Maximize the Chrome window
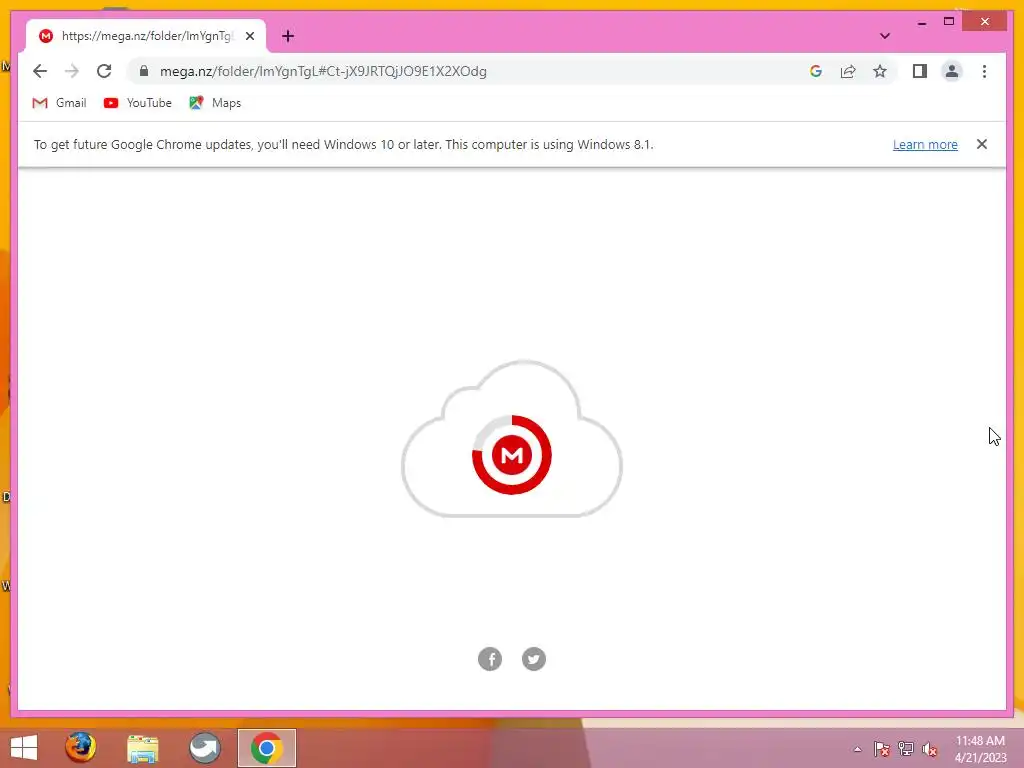The width and height of the screenshot is (1024, 768). (x=949, y=22)
